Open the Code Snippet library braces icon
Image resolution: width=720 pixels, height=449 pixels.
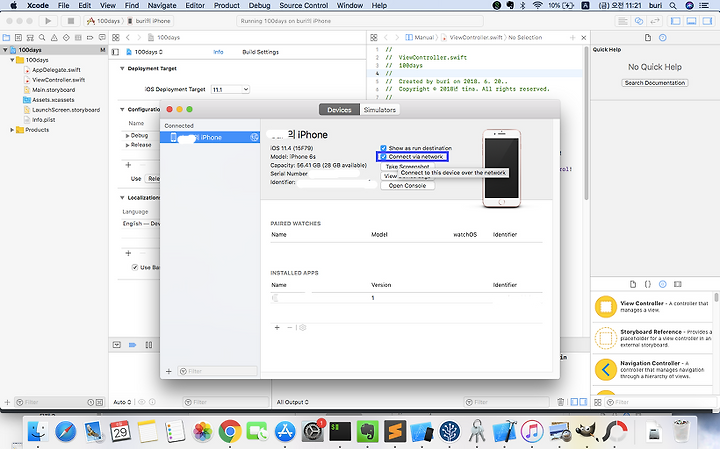click(x=647, y=284)
